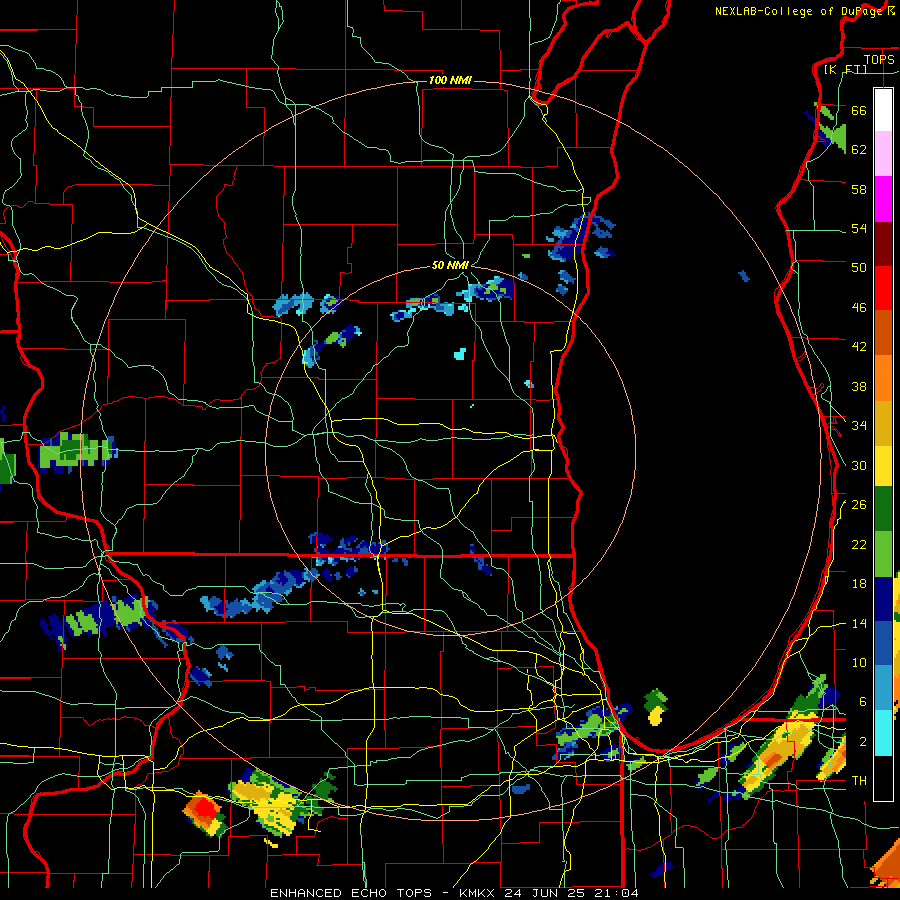Click the '6' legend value
900x900 pixels.
[862, 702]
